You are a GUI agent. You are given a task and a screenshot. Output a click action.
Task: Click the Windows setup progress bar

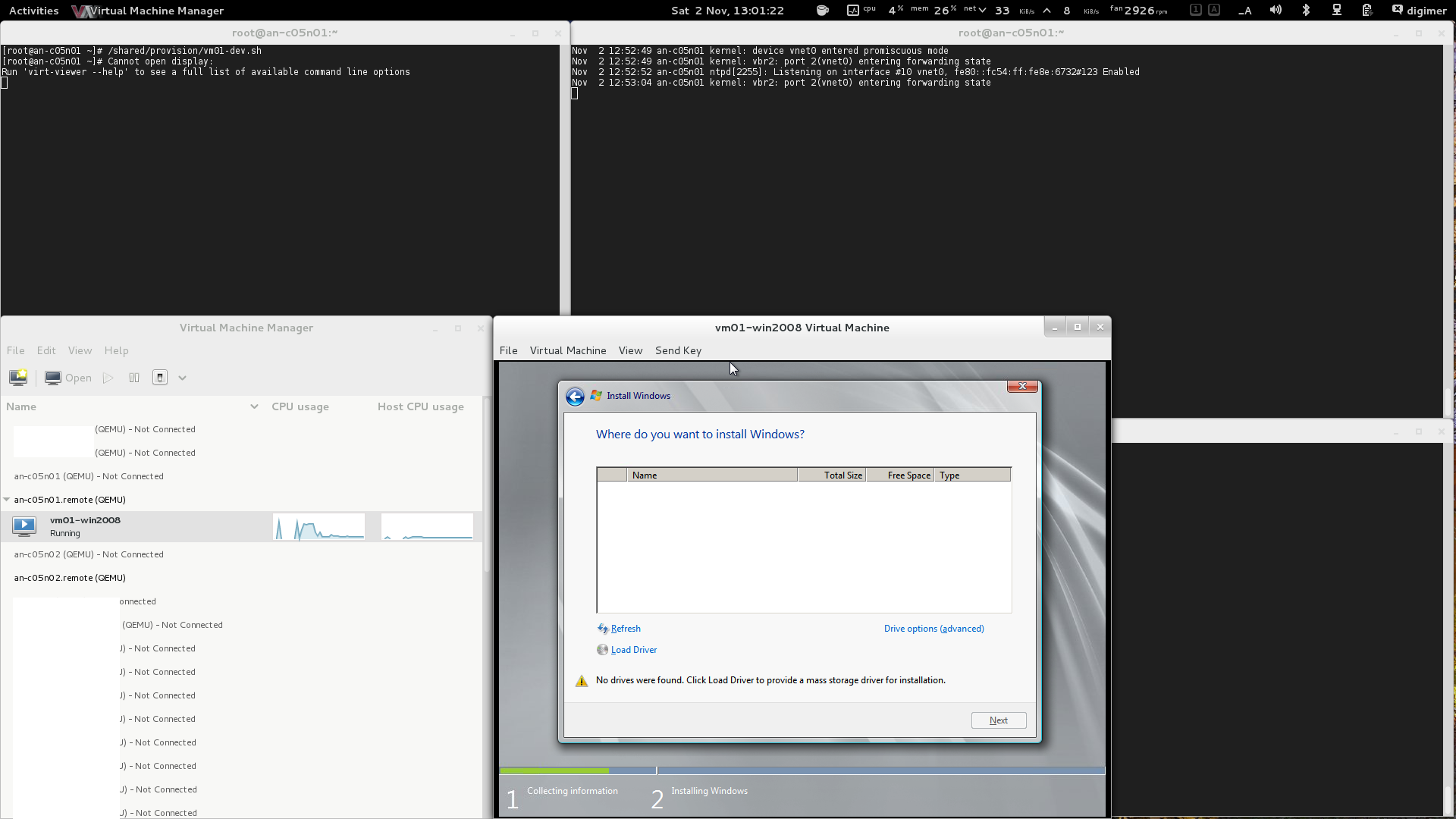tap(802, 770)
